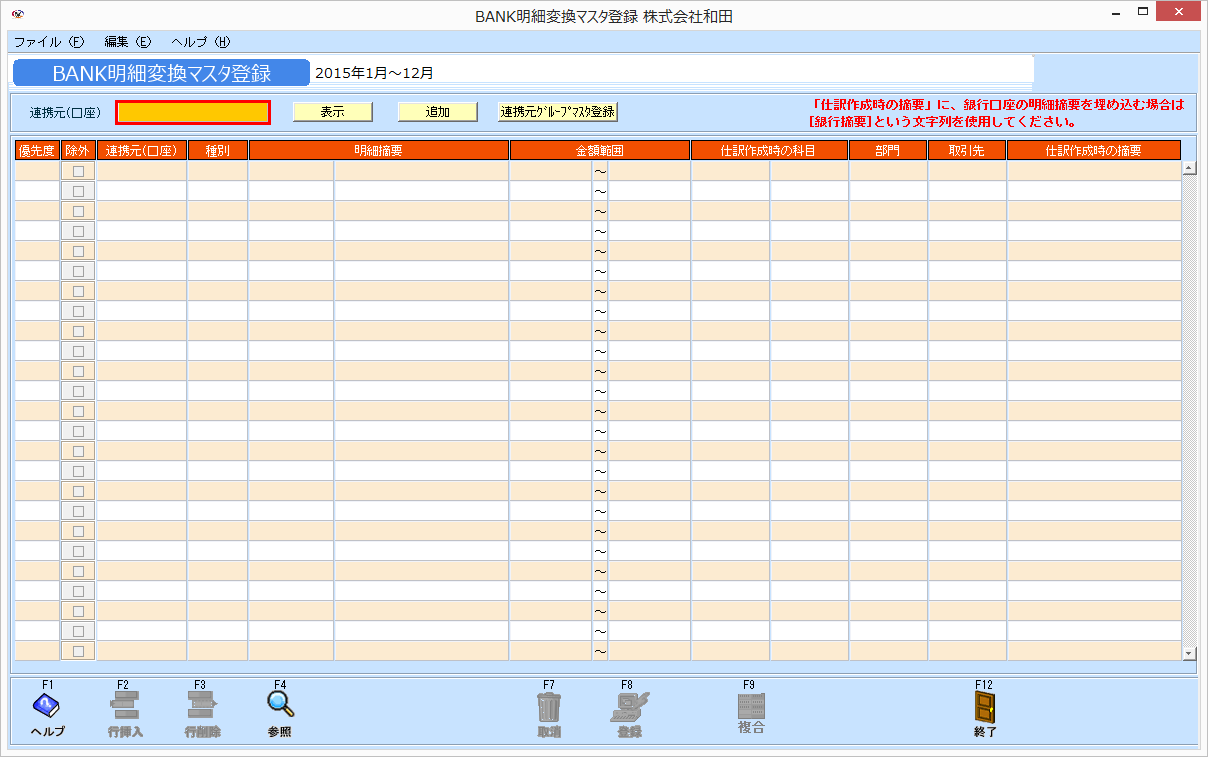Open the ヘルプ menu
This screenshot has width=1208, height=757.
tap(201, 42)
